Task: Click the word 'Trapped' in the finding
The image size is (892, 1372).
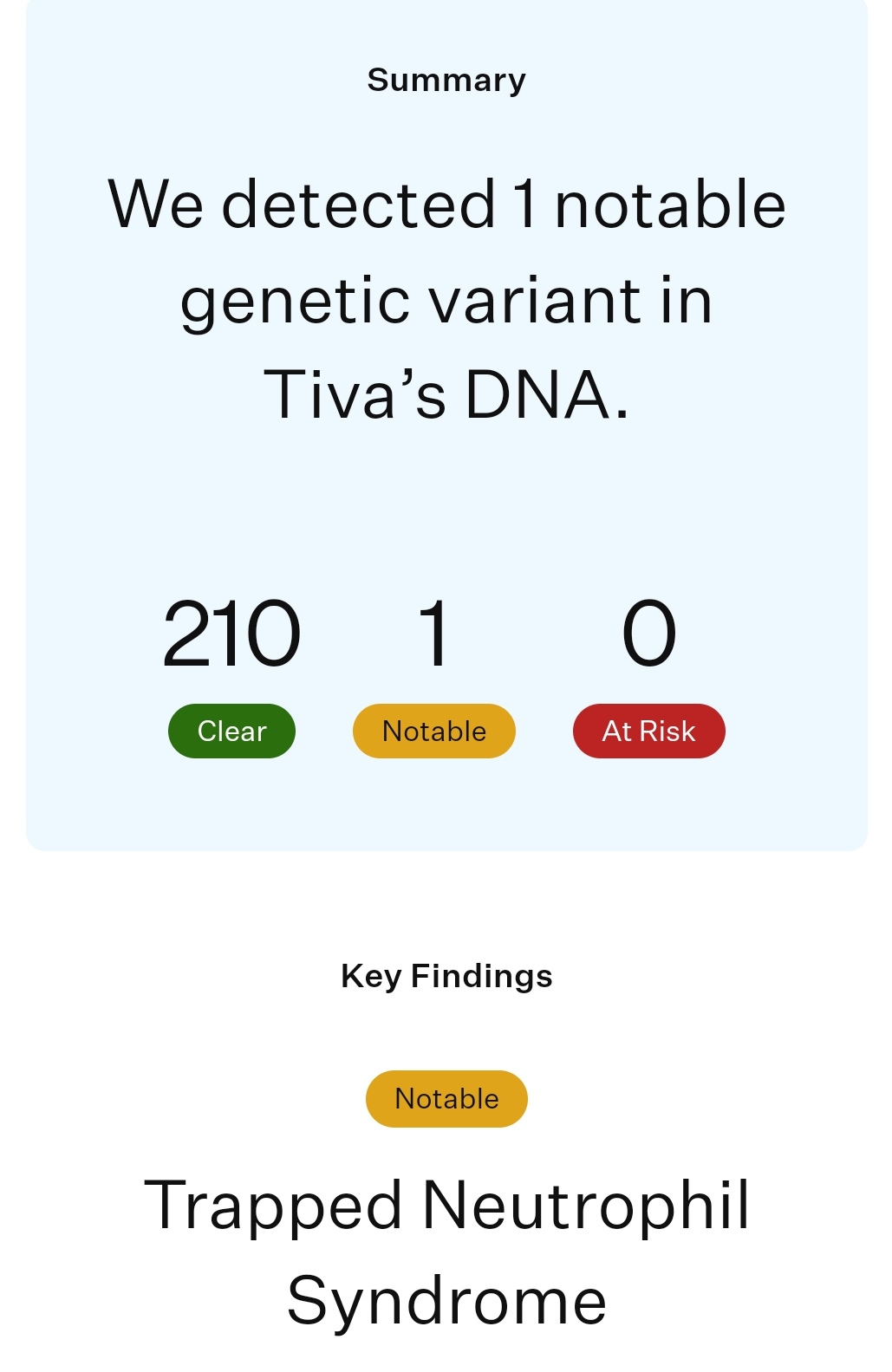Action: pos(273,1206)
